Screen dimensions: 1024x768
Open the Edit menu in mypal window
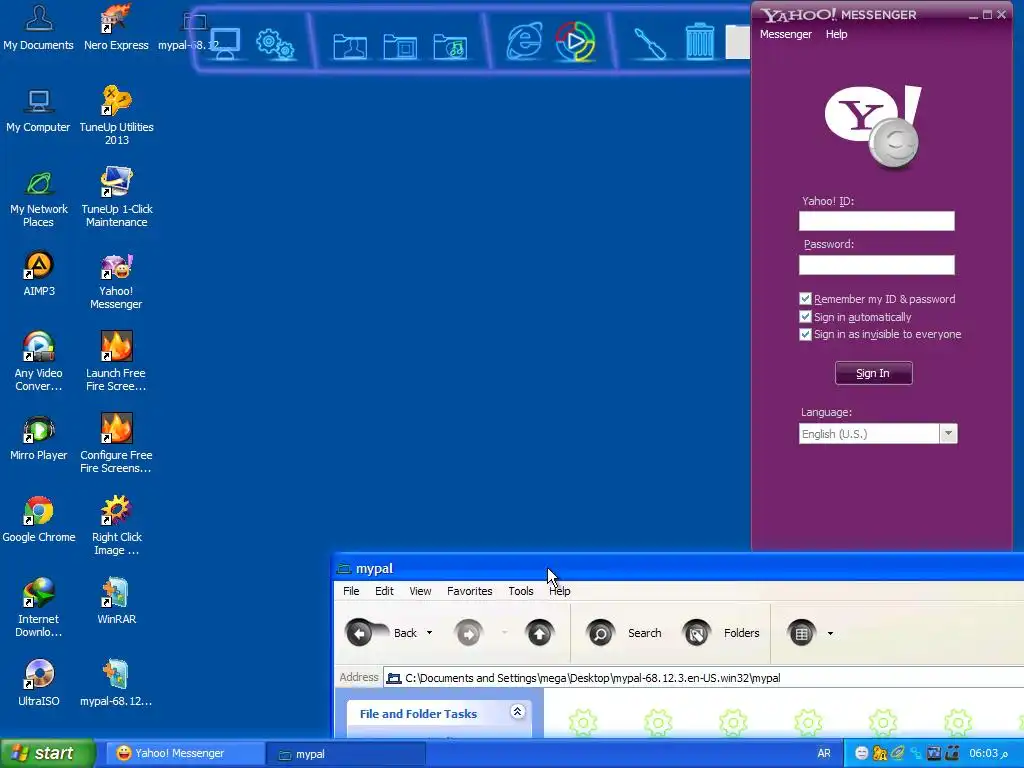click(x=384, y=591)
